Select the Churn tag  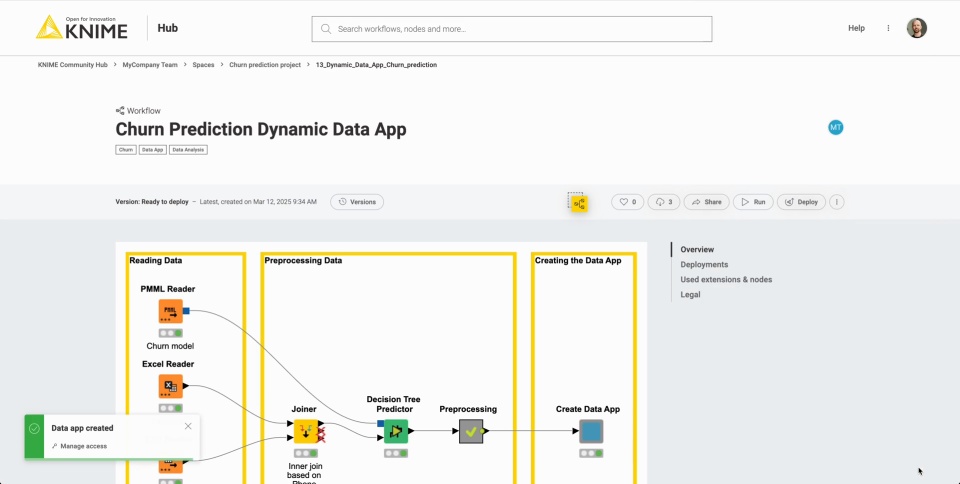(x=126, y=149)
